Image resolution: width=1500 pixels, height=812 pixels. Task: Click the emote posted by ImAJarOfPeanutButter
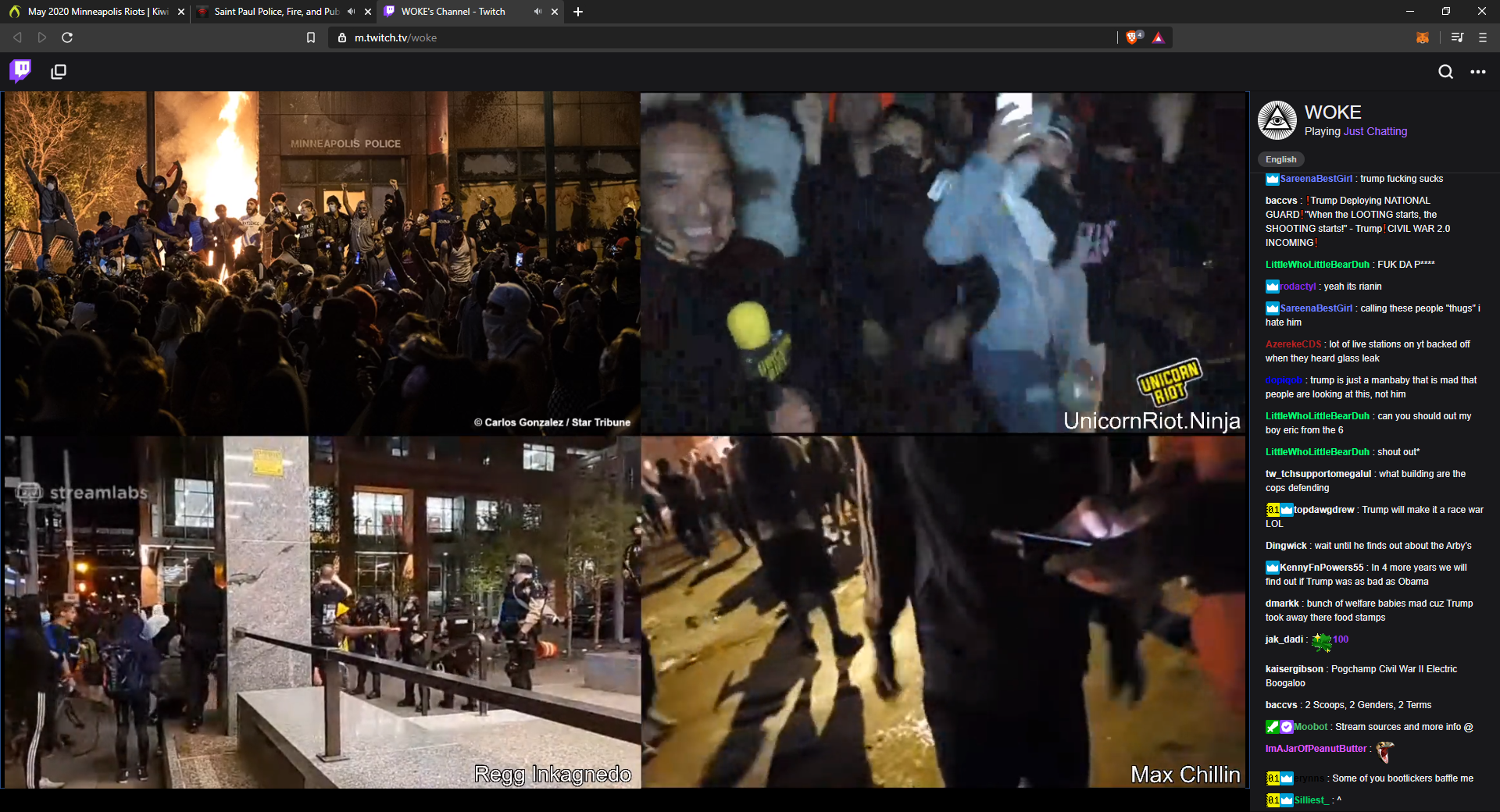[1385, 751]
